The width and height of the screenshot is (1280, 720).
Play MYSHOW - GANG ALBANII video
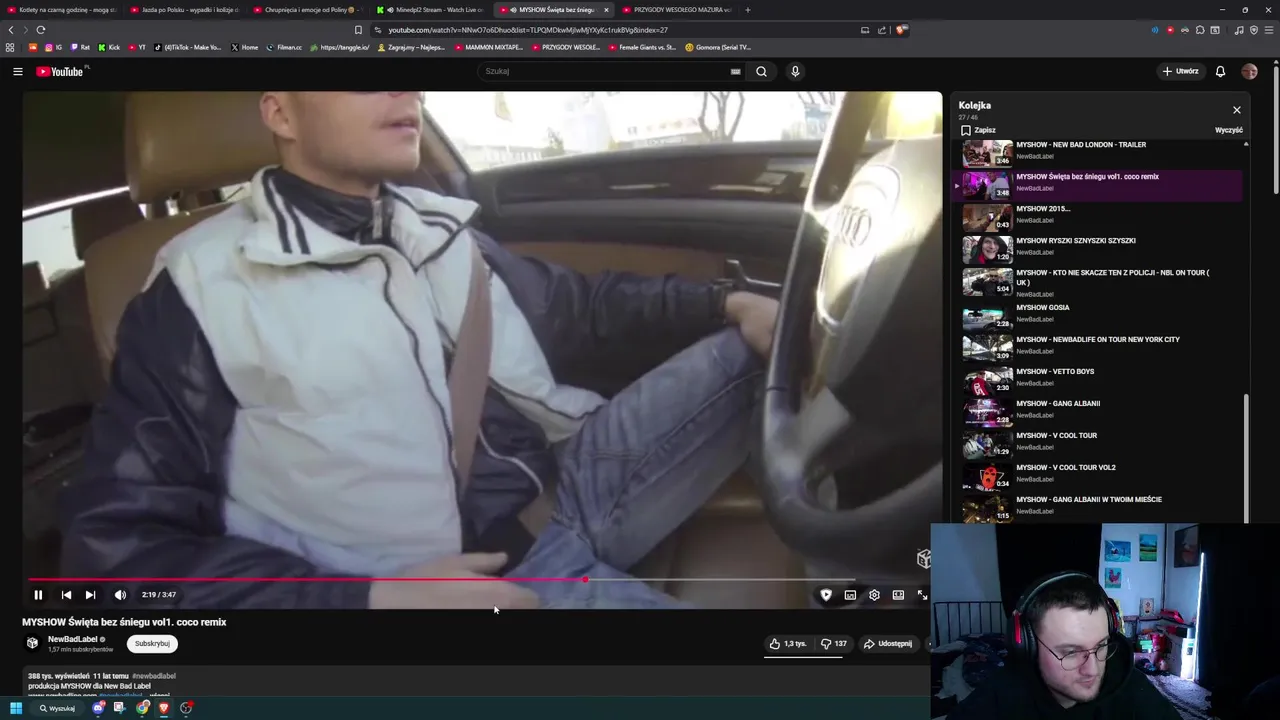point(1098,410)
